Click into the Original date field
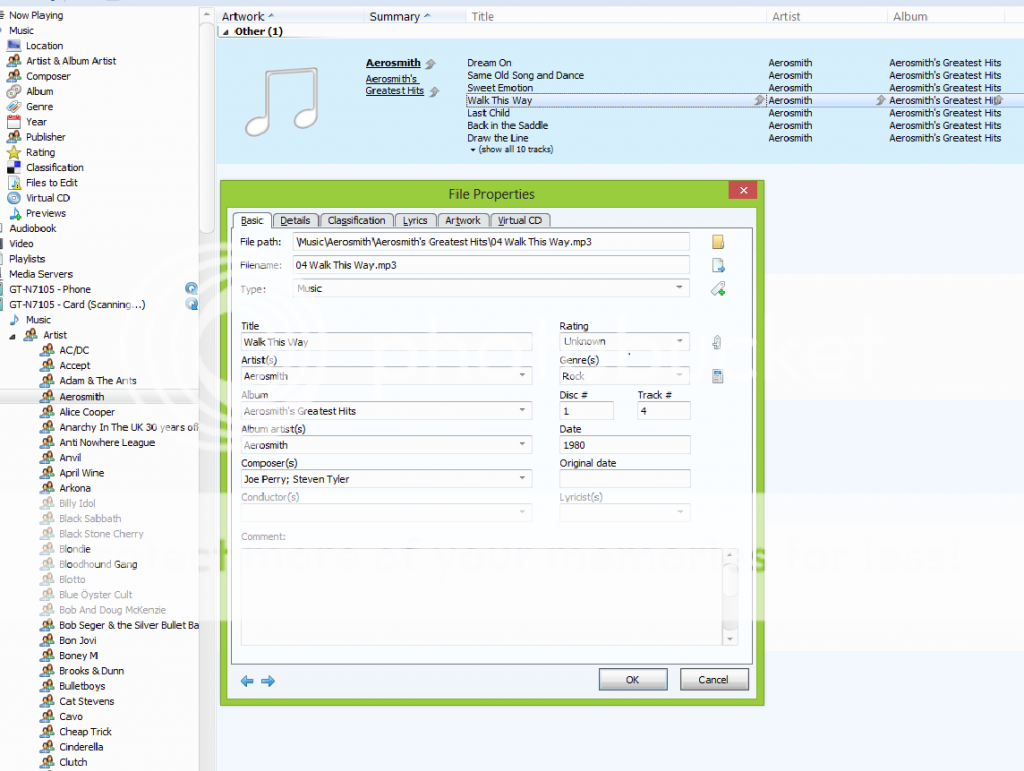 pos(624,479)
